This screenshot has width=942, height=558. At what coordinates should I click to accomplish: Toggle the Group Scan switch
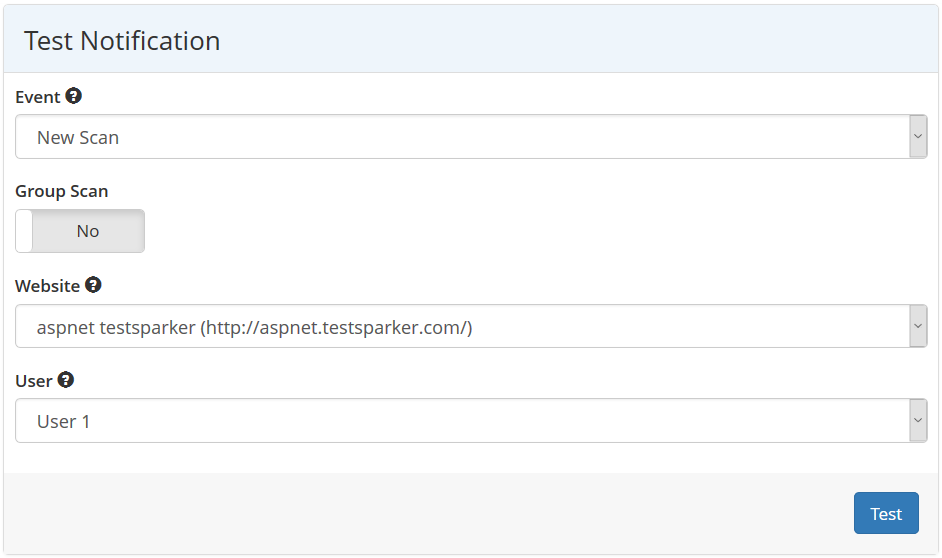coord(80,231)
